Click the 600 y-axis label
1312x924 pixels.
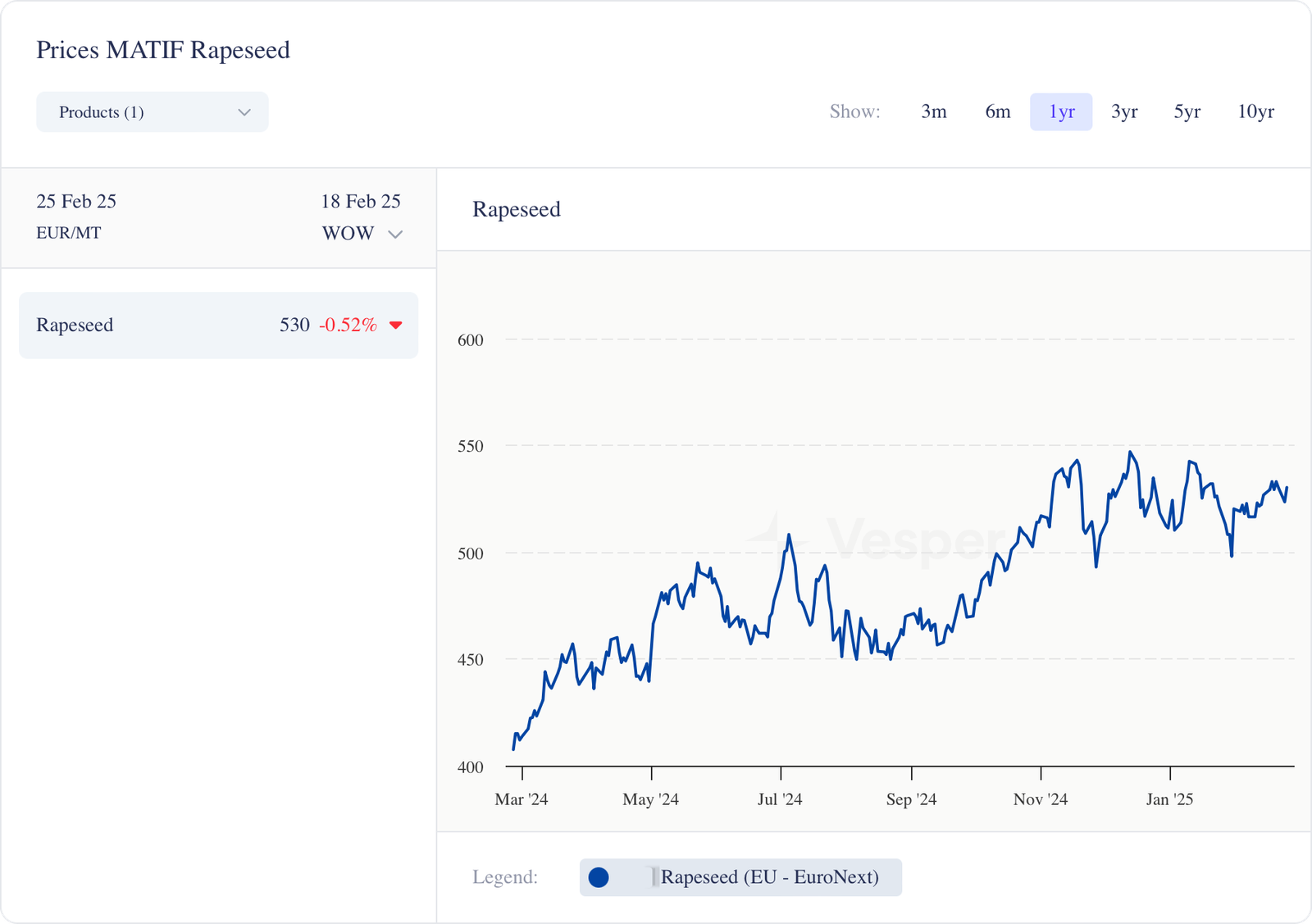[x=471, y=340]
